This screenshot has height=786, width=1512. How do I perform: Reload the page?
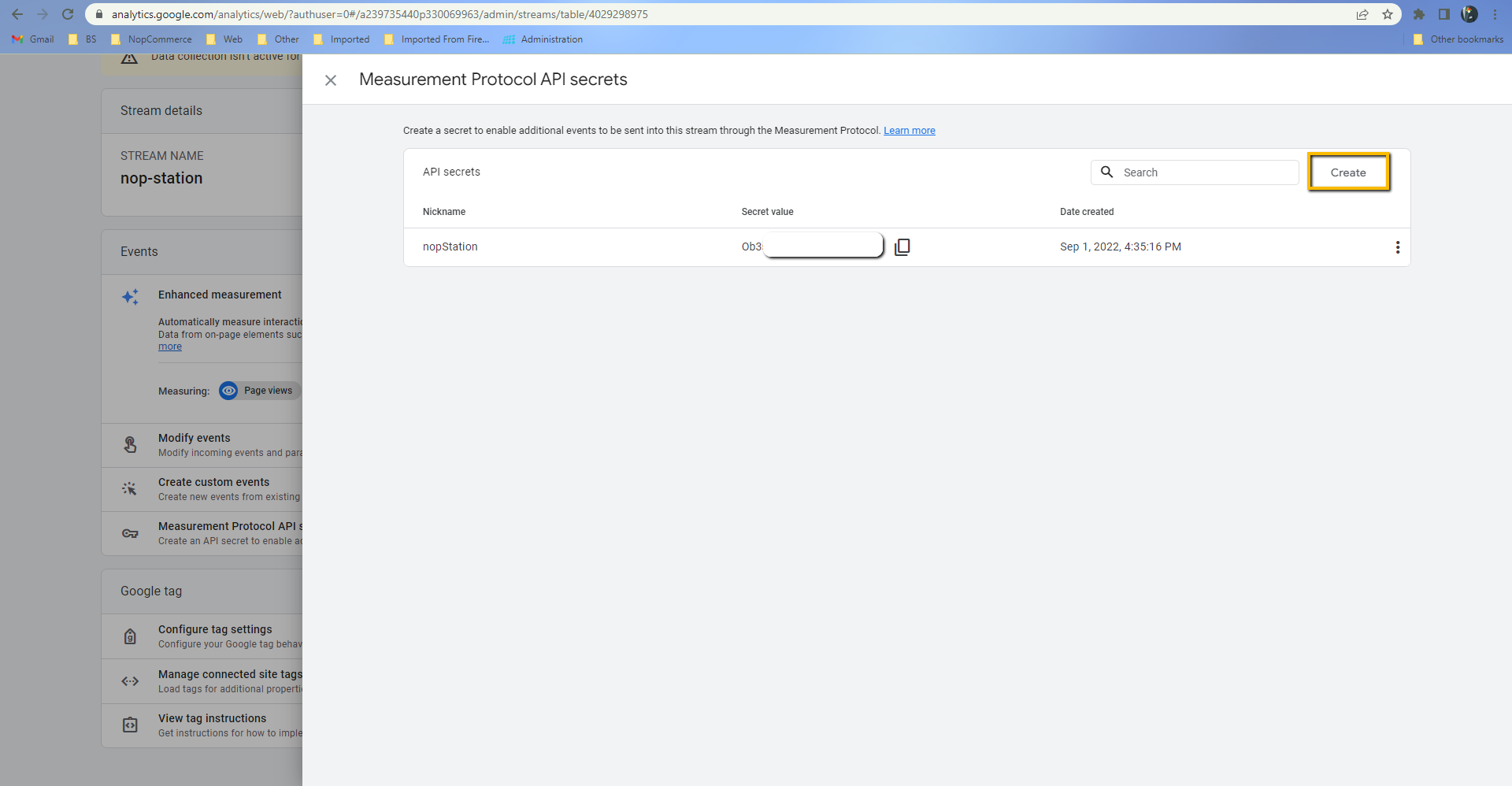tap(68, 14)
